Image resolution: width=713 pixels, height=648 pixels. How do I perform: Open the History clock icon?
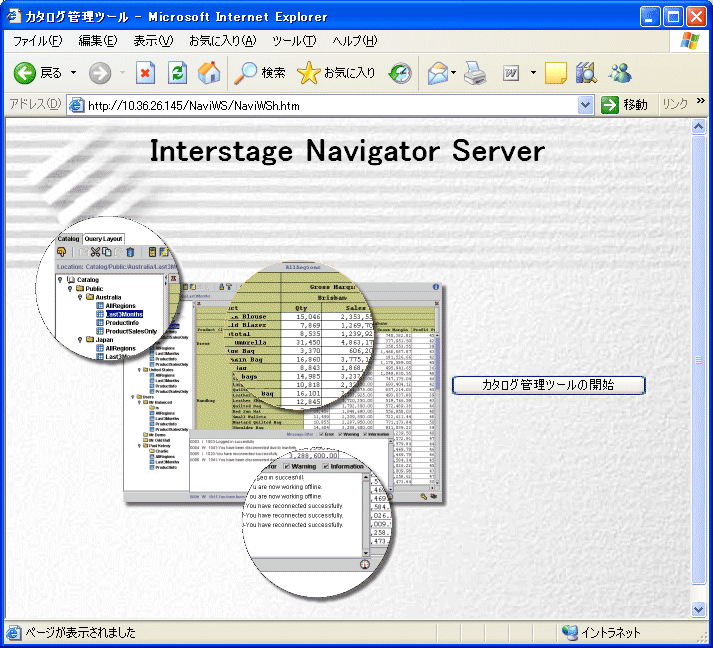[x=400, y=73]
